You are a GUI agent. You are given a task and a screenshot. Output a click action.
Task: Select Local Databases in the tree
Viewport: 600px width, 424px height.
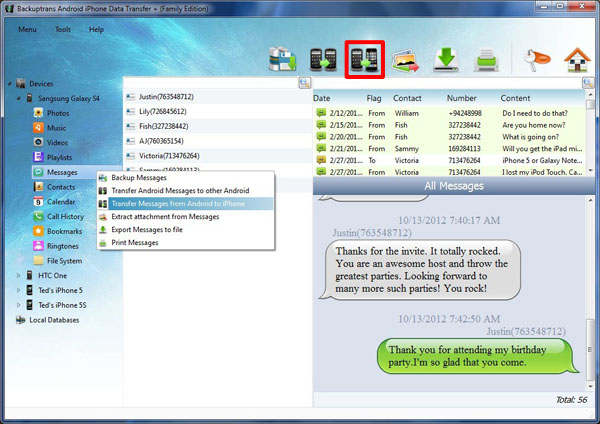coord(54,320)
